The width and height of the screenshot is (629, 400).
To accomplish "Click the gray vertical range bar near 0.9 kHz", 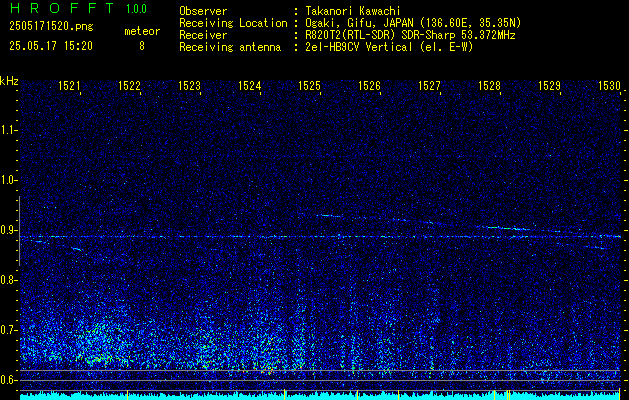I will click(19, 231).
